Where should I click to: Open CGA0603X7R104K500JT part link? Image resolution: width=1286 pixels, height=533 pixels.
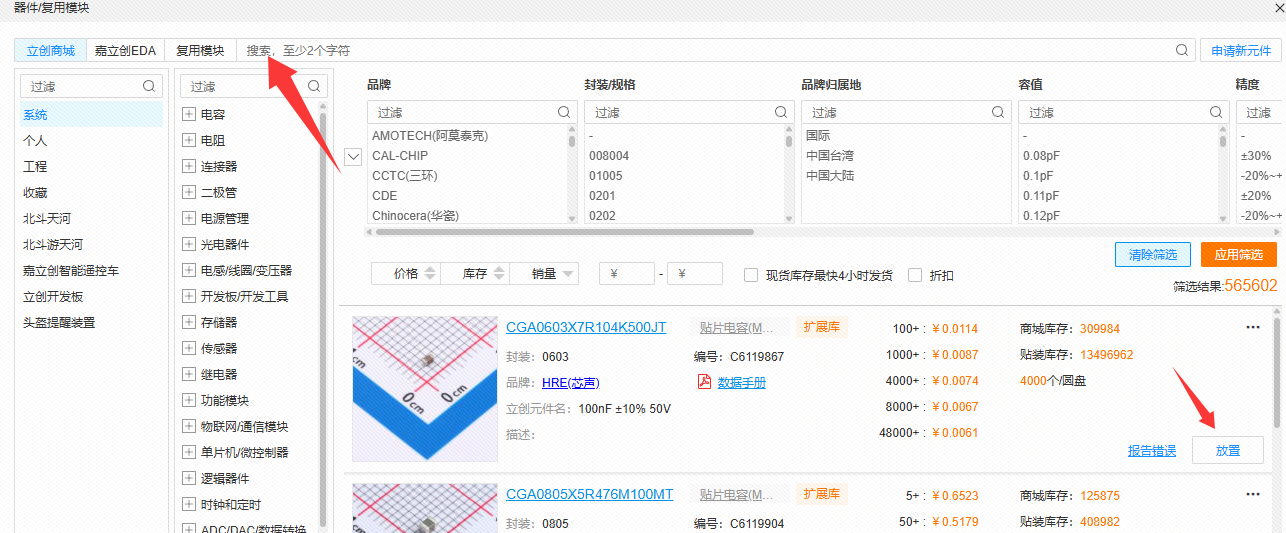tap(586, 327)
